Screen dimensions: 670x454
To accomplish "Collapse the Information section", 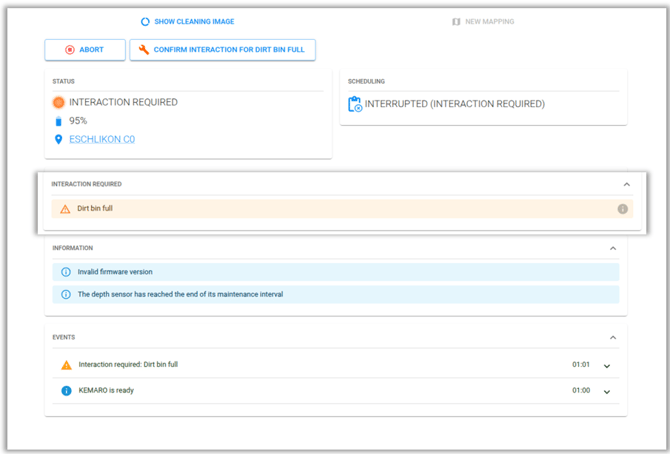I will point(613,248).
